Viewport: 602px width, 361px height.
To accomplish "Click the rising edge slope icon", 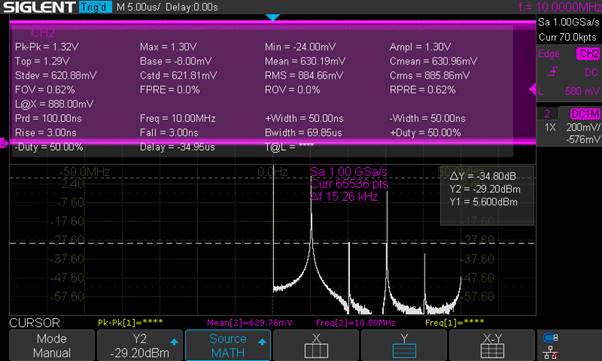I will (553, 72).
